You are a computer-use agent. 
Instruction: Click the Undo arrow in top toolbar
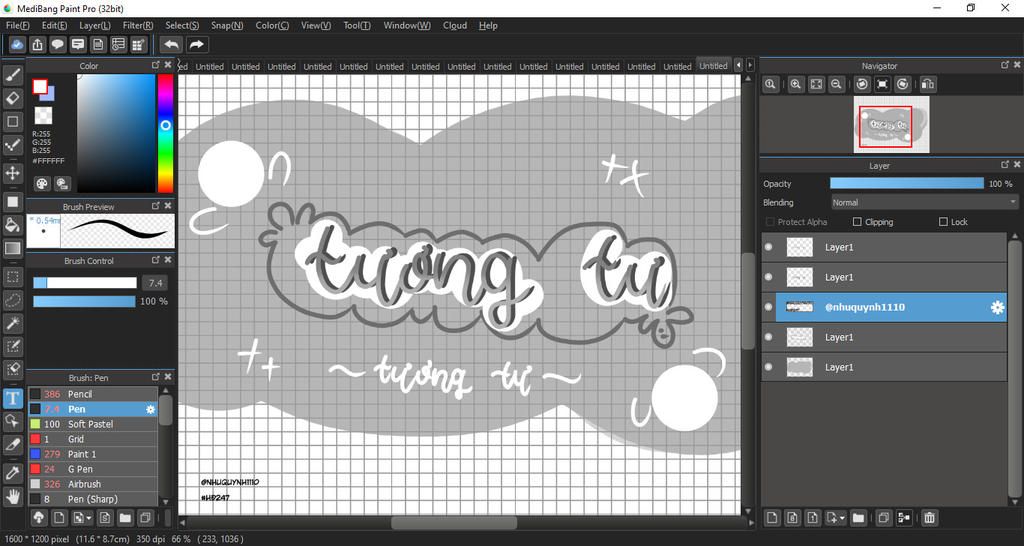[x=171, y=44]
